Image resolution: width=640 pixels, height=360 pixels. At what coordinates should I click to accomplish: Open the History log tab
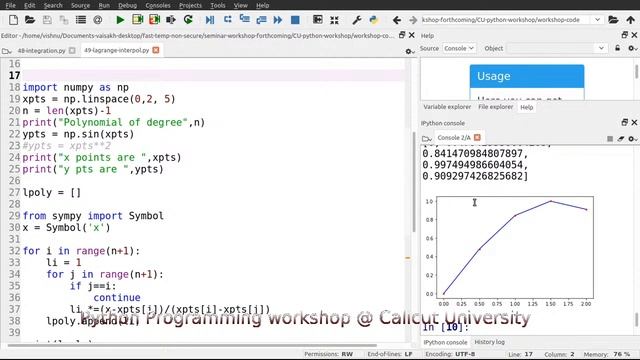[489, 342]
